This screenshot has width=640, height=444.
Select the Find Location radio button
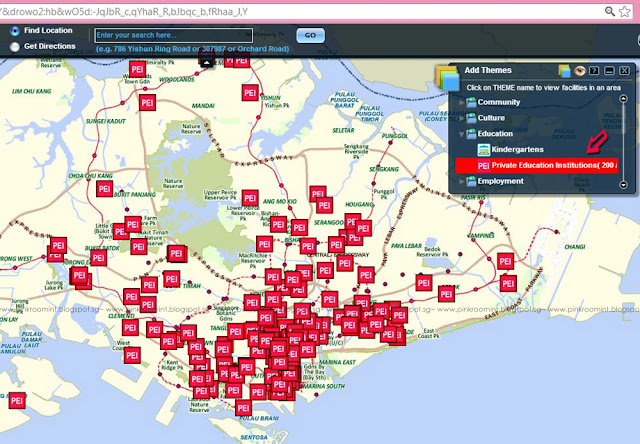point(15,31)
